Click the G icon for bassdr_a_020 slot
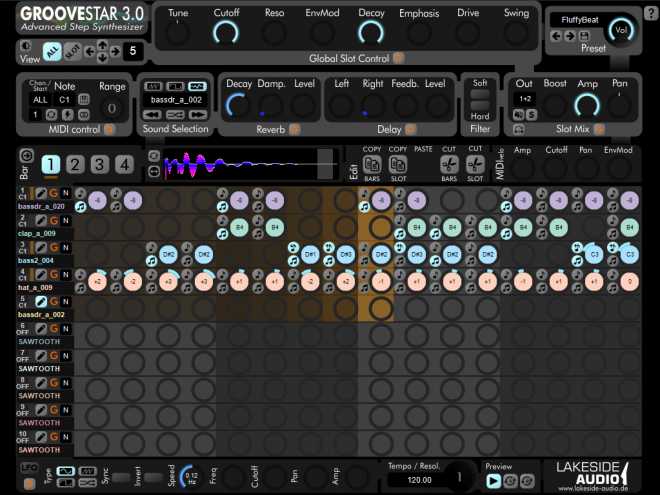Image resolution: width=660 pixels, height=495 pixels. click(x=53, y=193)
